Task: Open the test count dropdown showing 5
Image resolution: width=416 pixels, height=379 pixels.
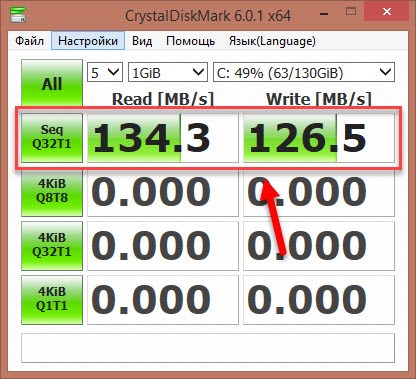Action: pos(105,72)
